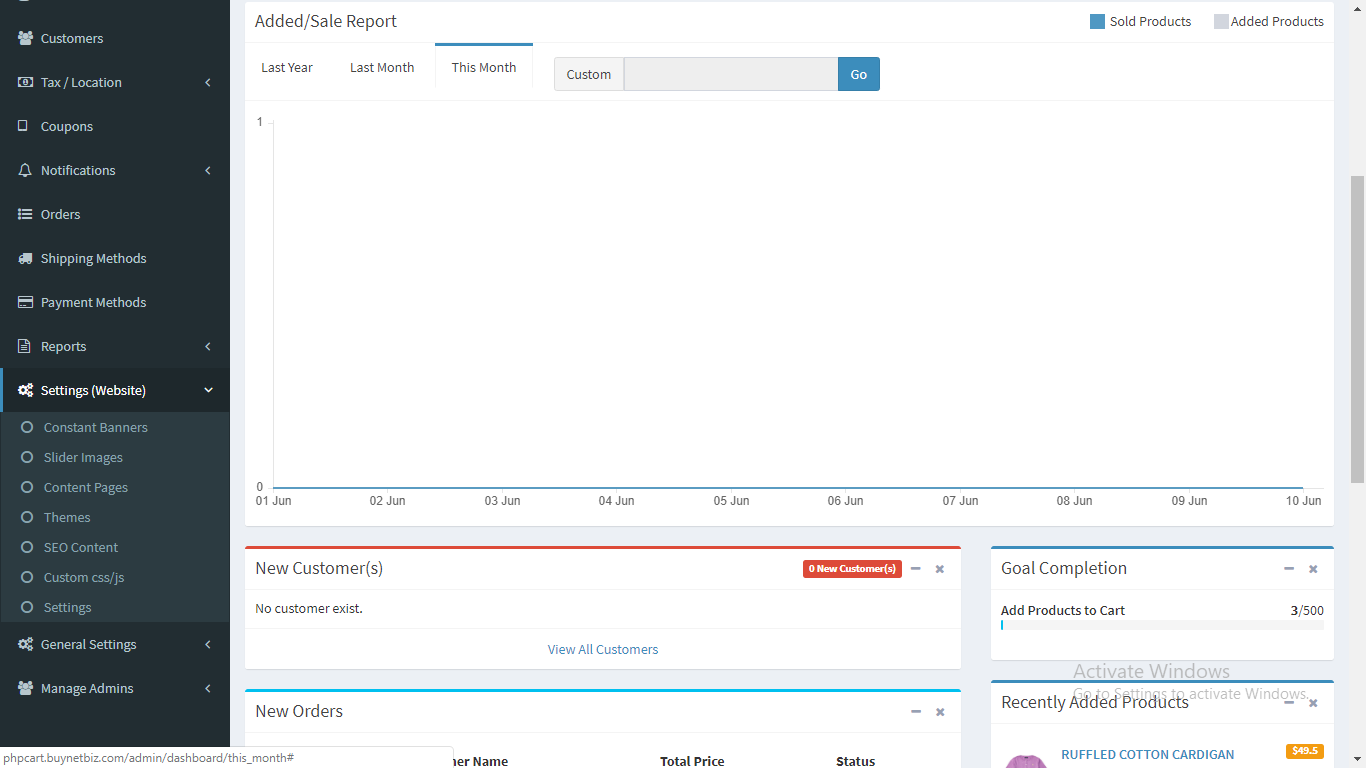Image resolution: width=1366 pixels, height=768 pixels.
Task: Click the Orders list icon
Action: (25, 214)
